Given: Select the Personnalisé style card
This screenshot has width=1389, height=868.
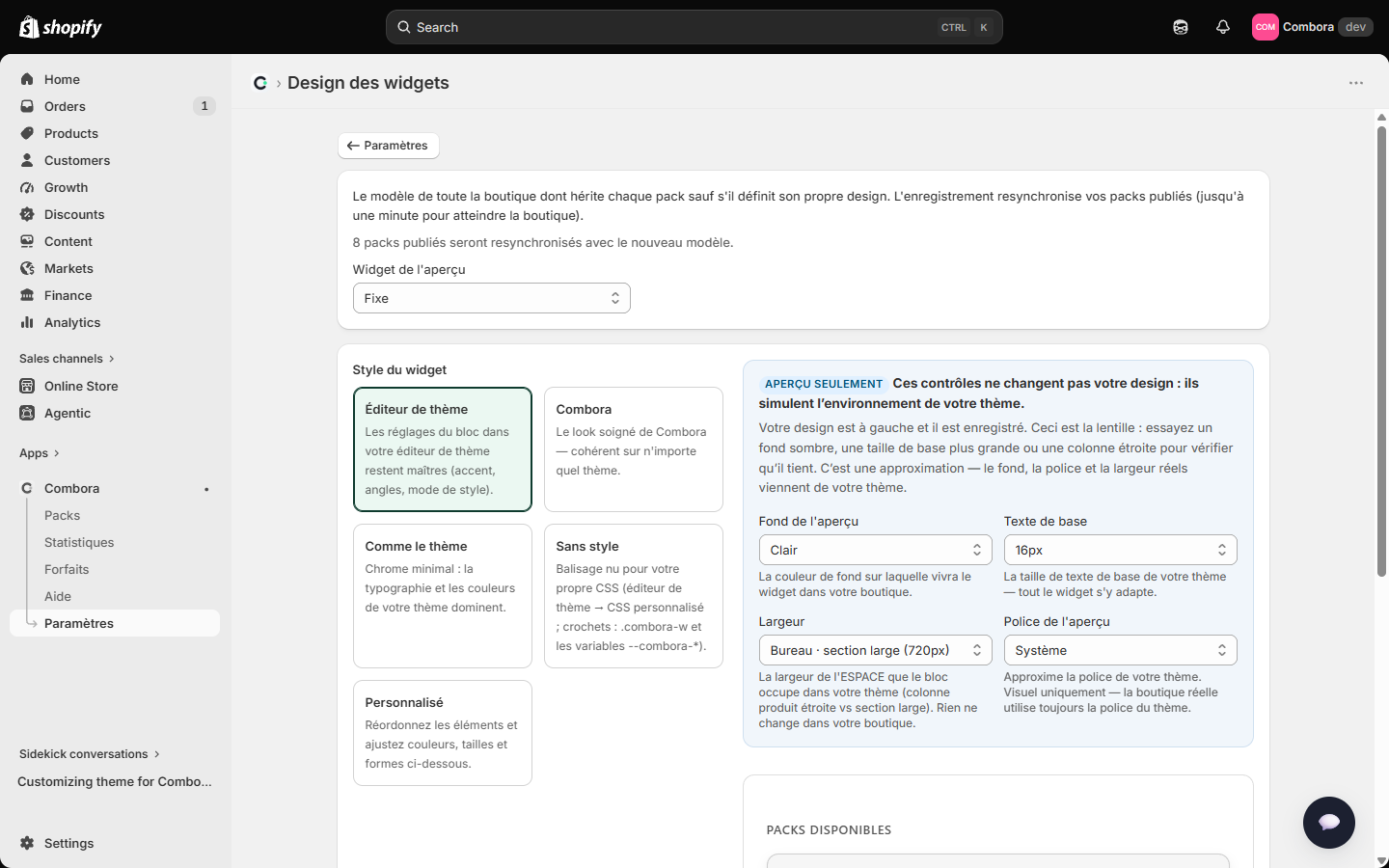Looking at the screenshot, I should tap(443, 733).
